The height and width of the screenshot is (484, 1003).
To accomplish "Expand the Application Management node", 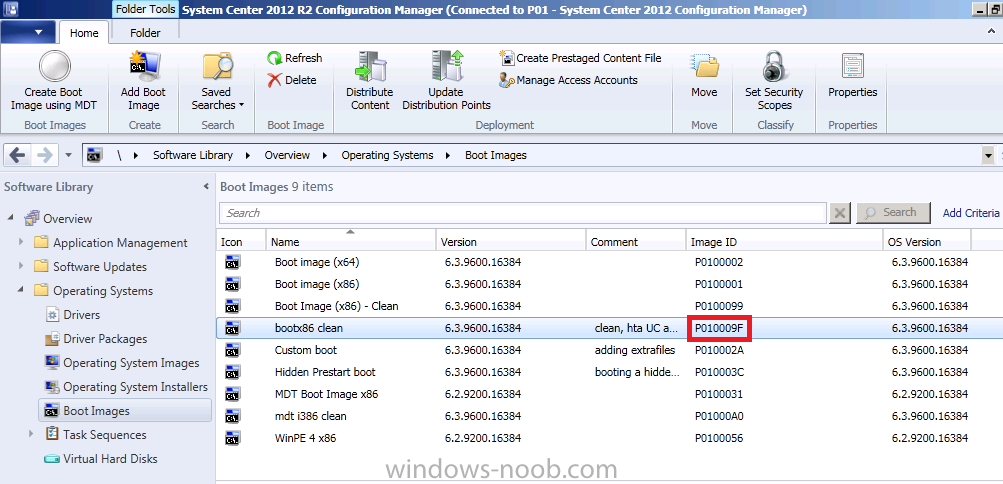I will (21, 242).
